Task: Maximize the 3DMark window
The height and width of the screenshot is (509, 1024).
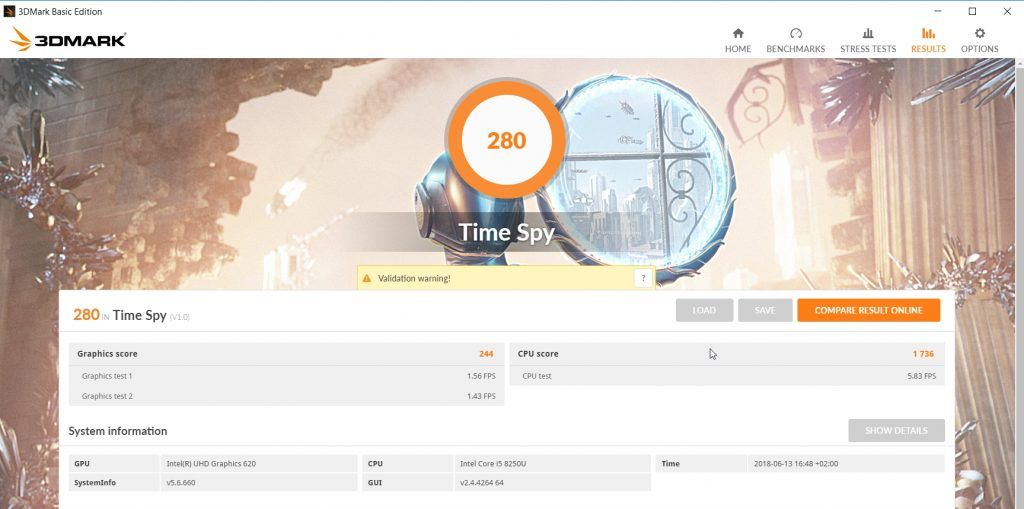Action: [972, 11]
